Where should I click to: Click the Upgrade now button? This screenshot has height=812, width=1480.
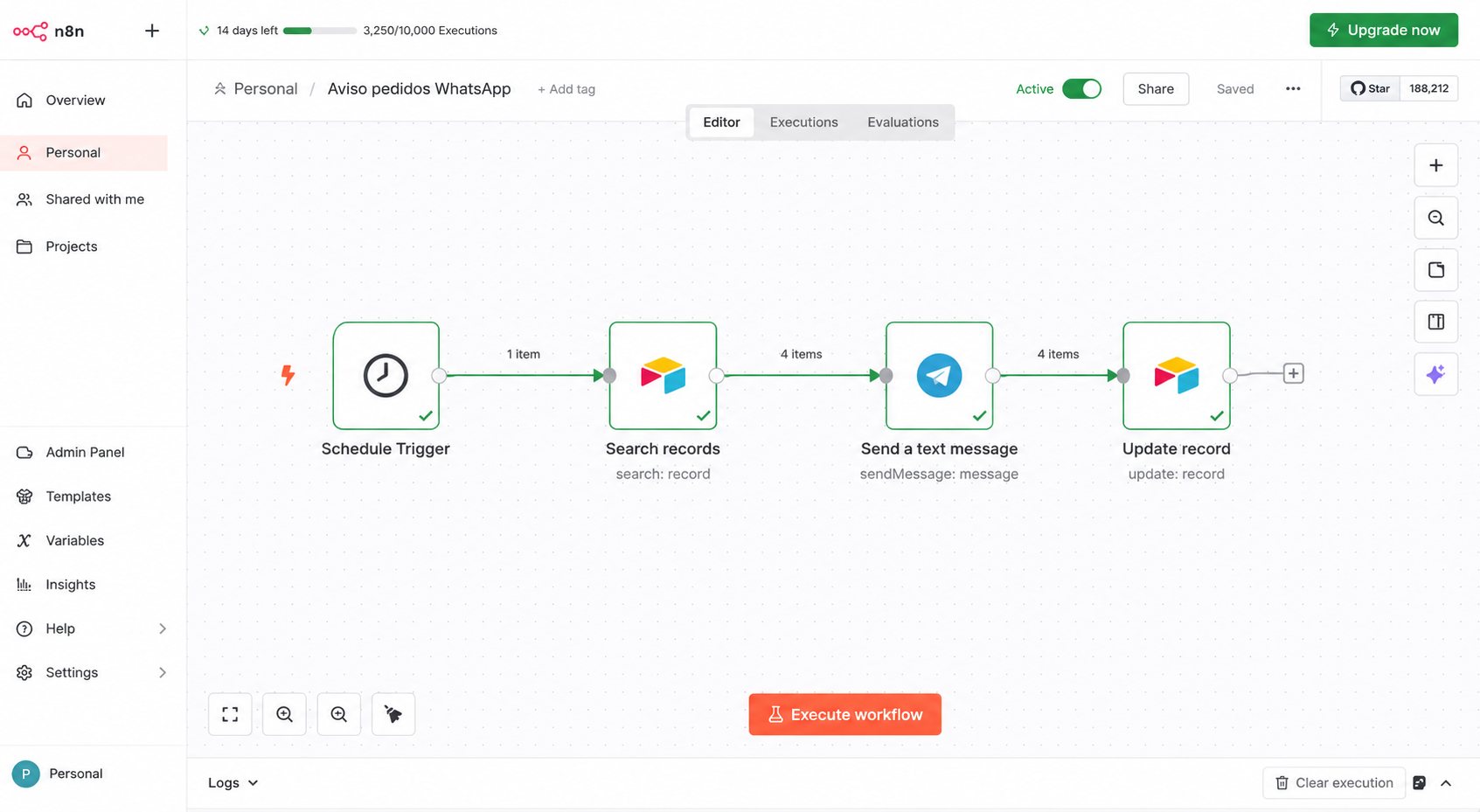pos(1383,30)
